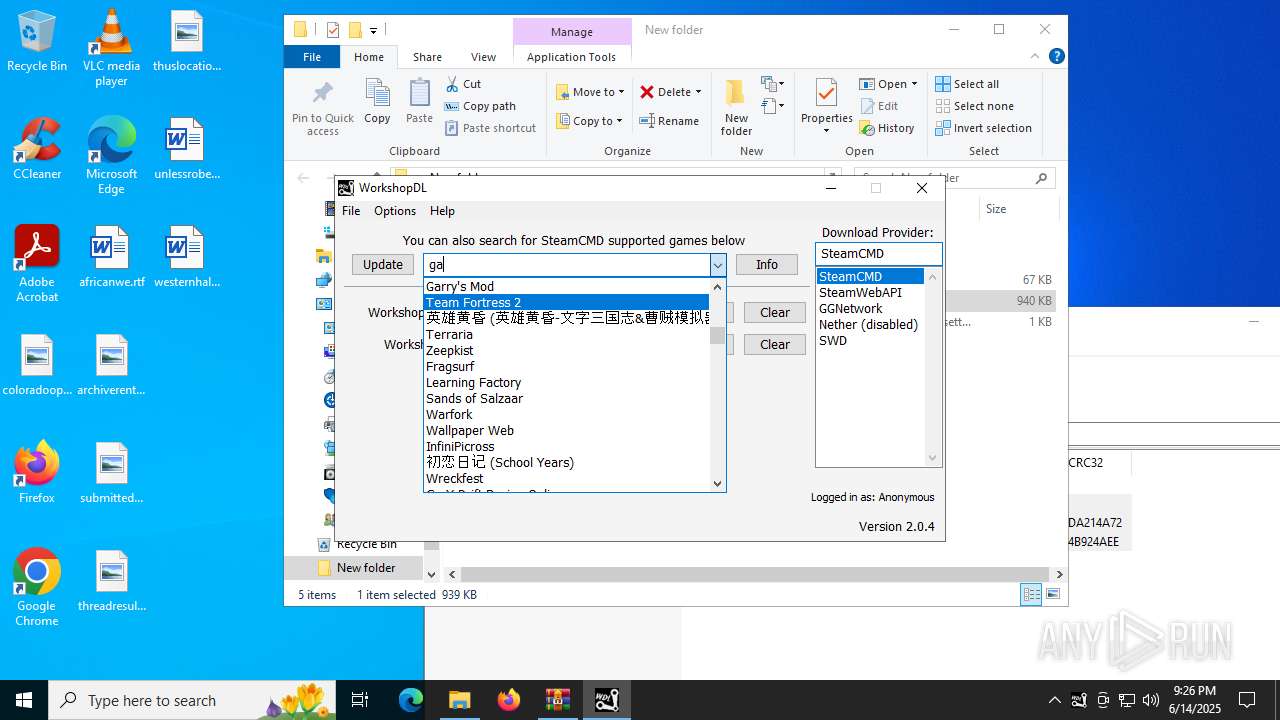Viewport: 1280px width, 720px height.
Task: Click Select all in ribbon
Action: (967, 84)
